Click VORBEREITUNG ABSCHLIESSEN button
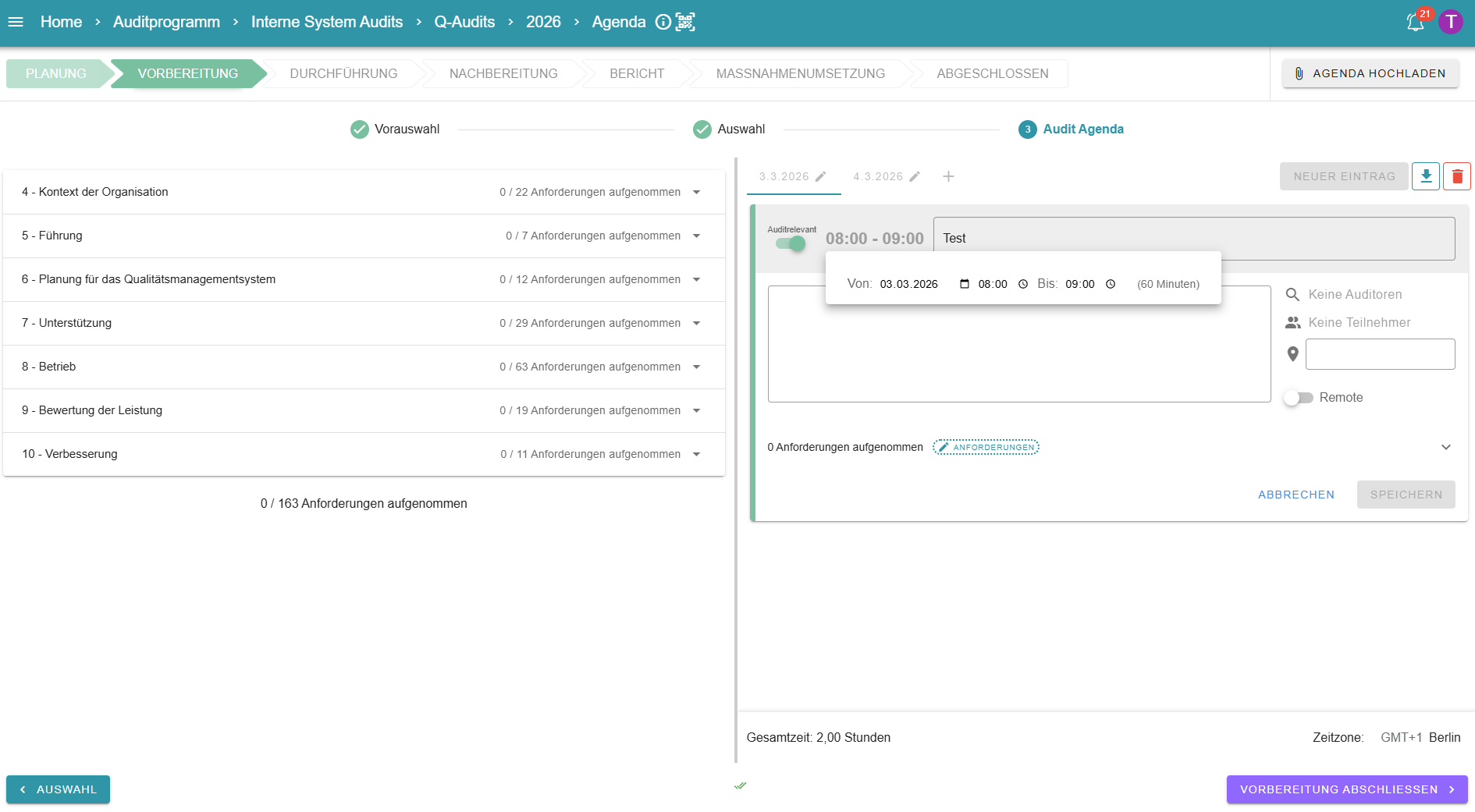This screenshot has height=812, width=1475. [x=1346, y=789]
